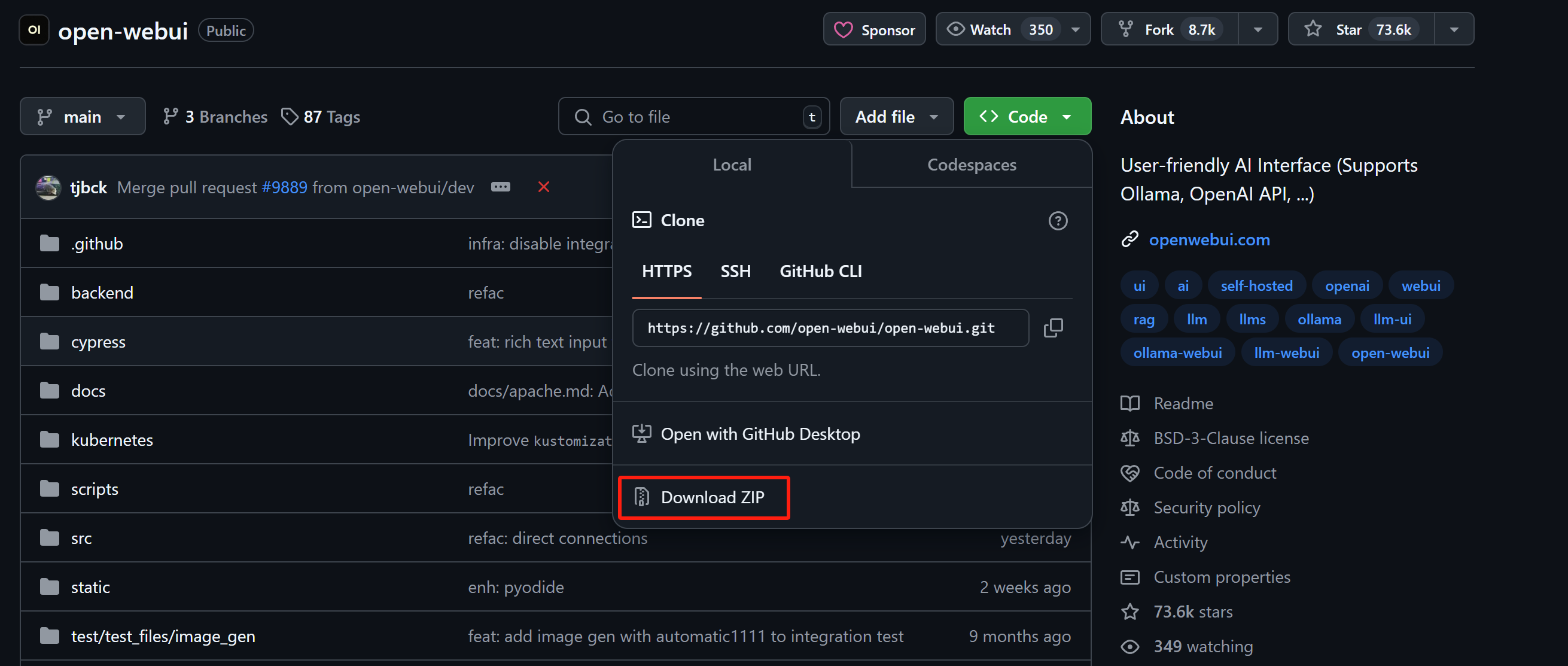Select the self-hosted topic tag
Screen dimensions: 1568x666
(1256, 285)
